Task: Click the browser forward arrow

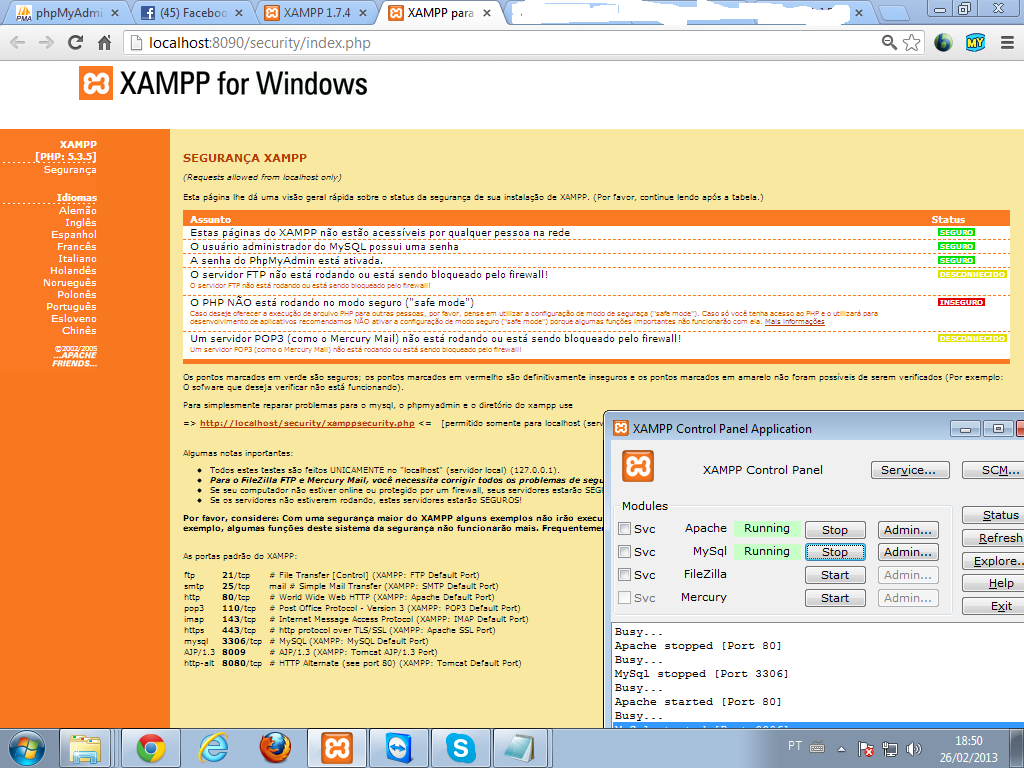Action: pyautogui.click(x=46, y=43)
